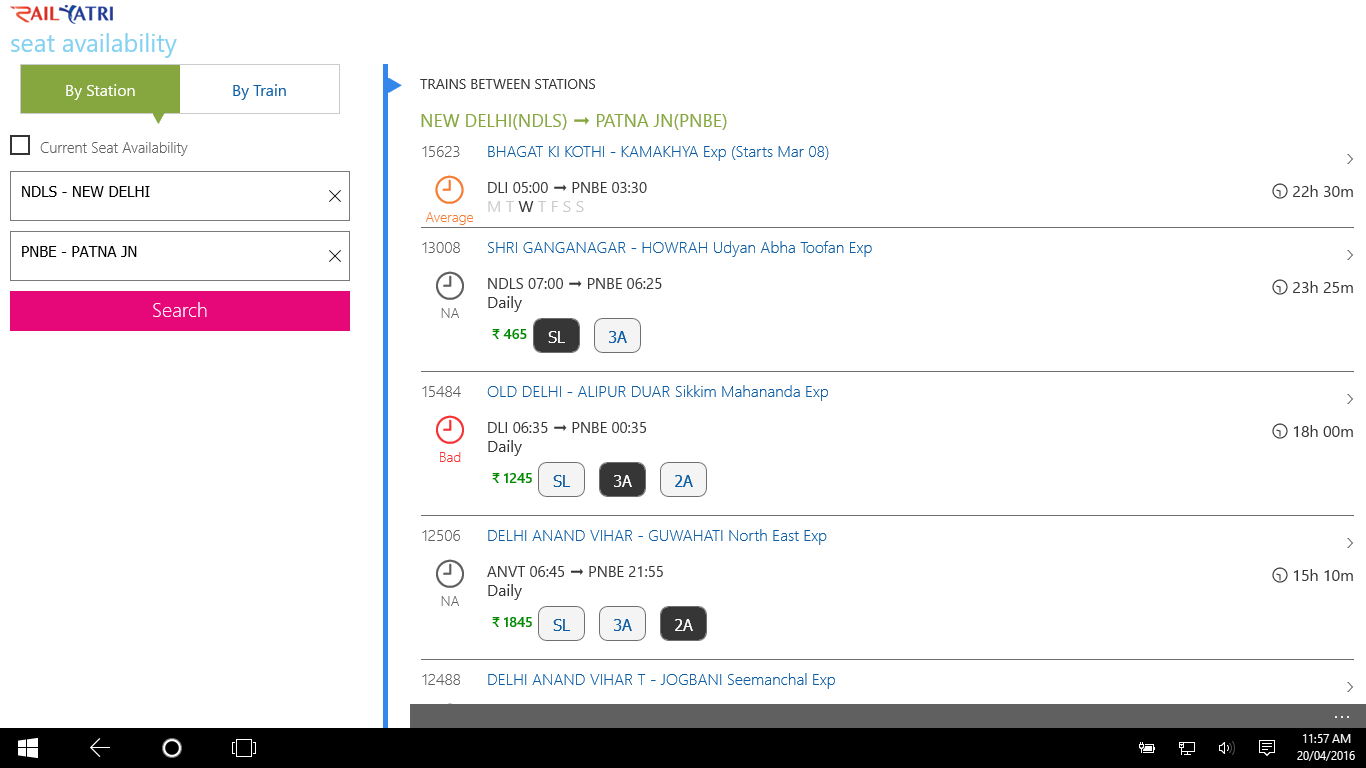The height and width of the screenshot is (768, 1366).
Task: Click train number 15484
Action: (441, 392)
